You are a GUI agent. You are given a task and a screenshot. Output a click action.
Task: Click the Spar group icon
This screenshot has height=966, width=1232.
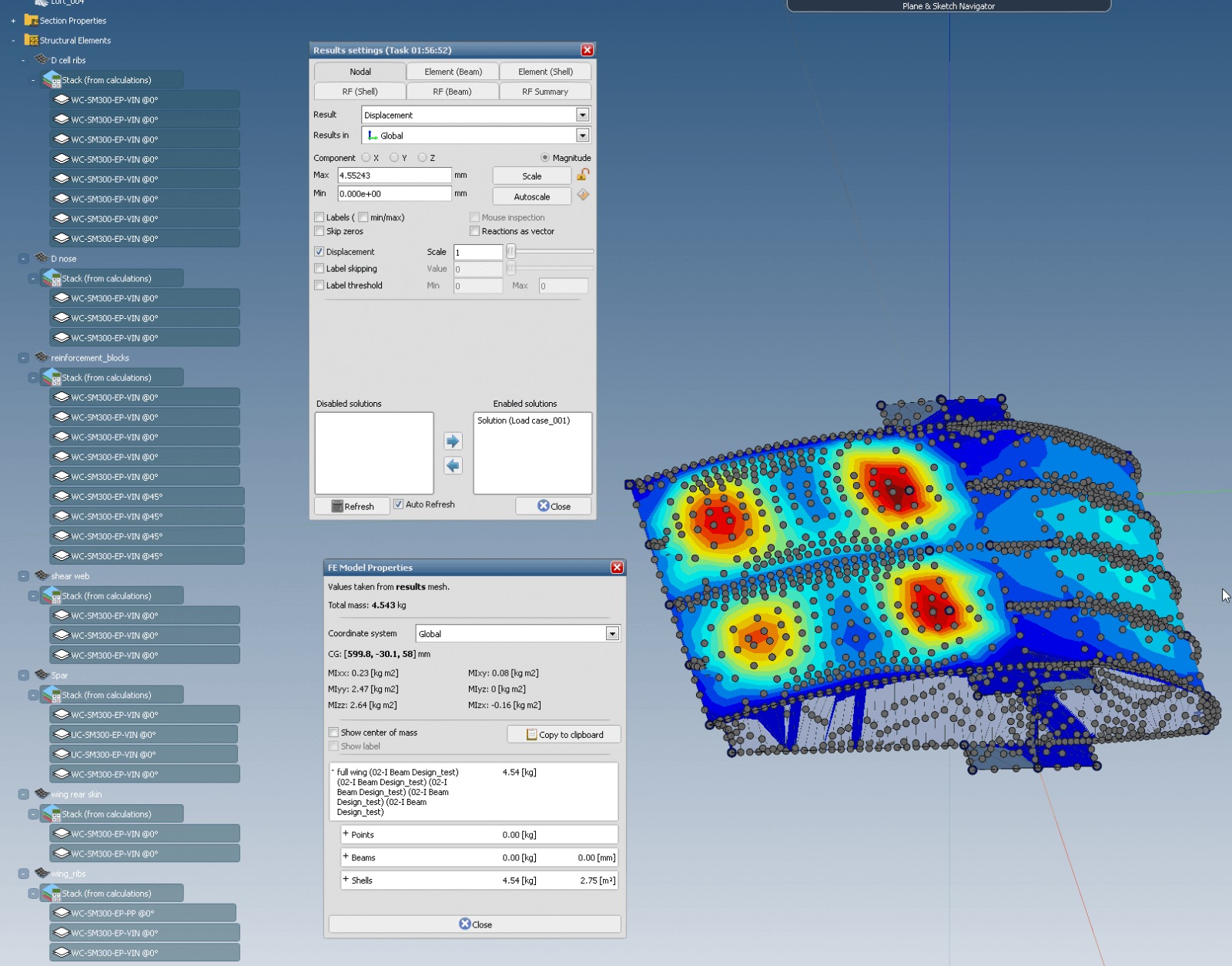point(42,675)
